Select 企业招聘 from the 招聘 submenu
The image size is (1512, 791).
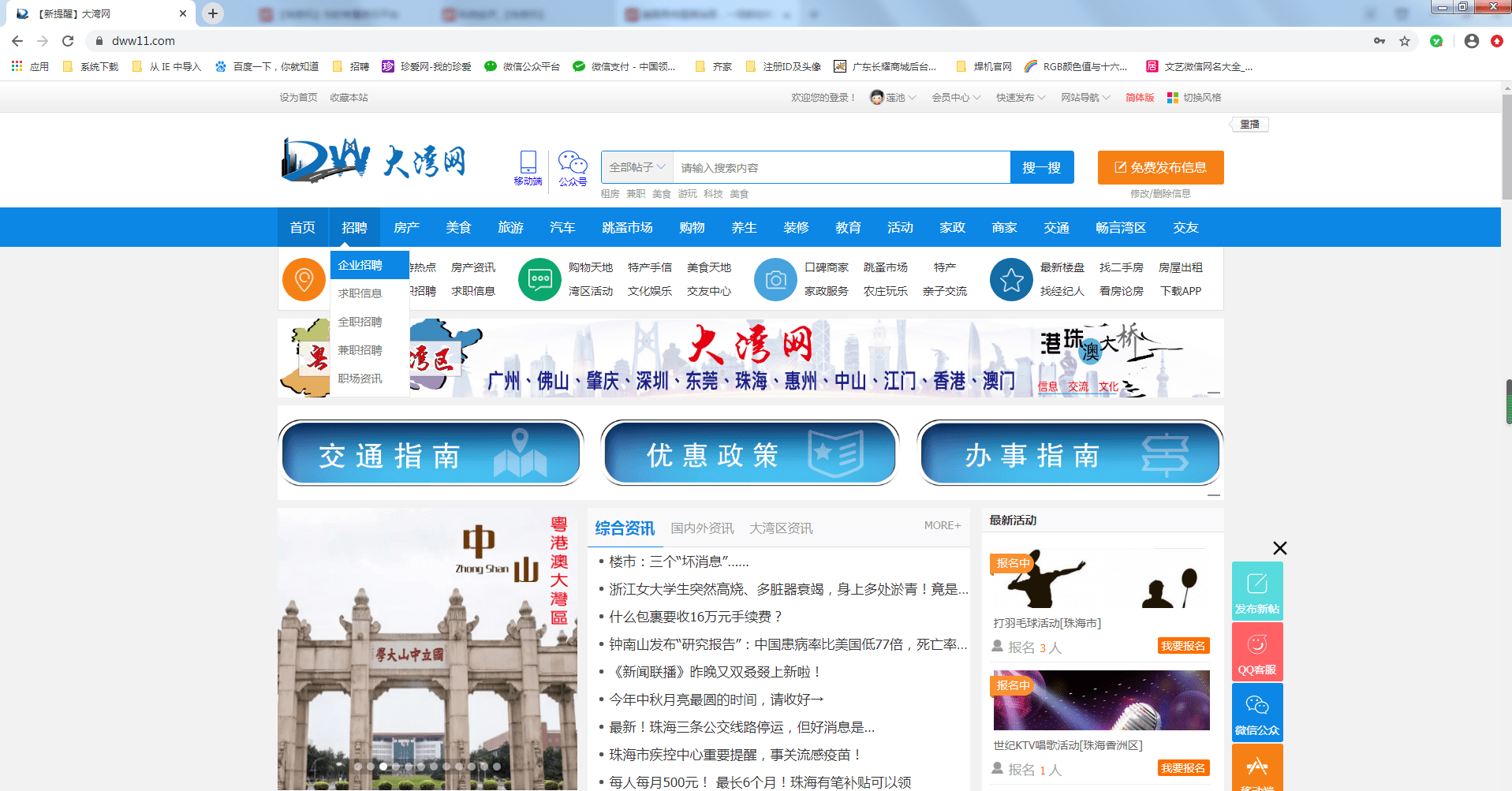tap(359, 264)
